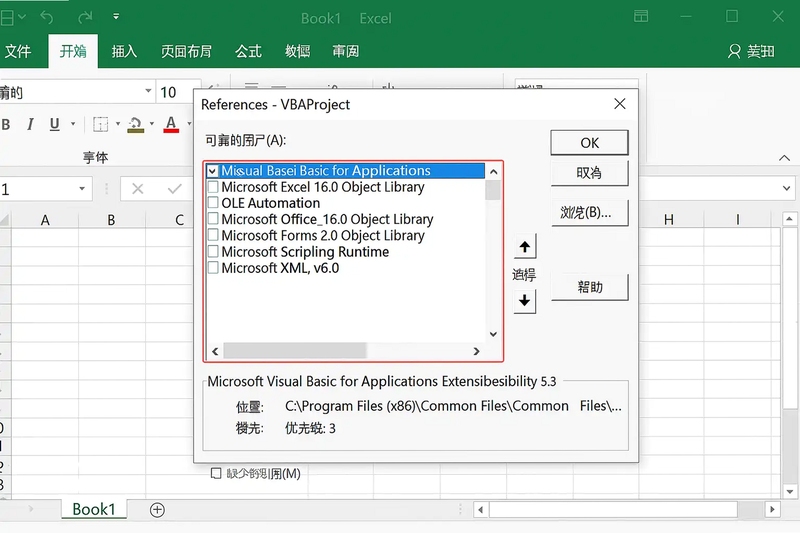800x533 pixels.
Task: Add a new sheet with plus icon
Action: pyautogui.click(x=157, y=510)
